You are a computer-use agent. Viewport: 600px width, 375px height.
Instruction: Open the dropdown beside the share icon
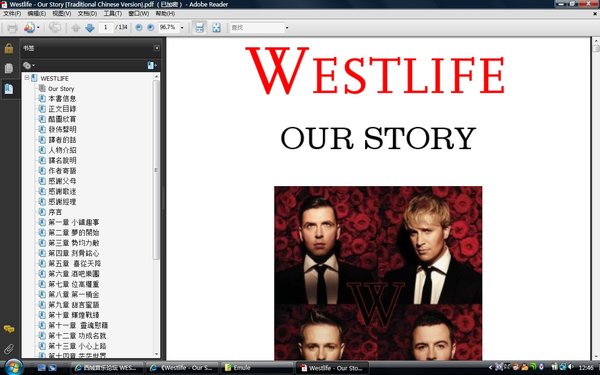[x=38, y=28]
